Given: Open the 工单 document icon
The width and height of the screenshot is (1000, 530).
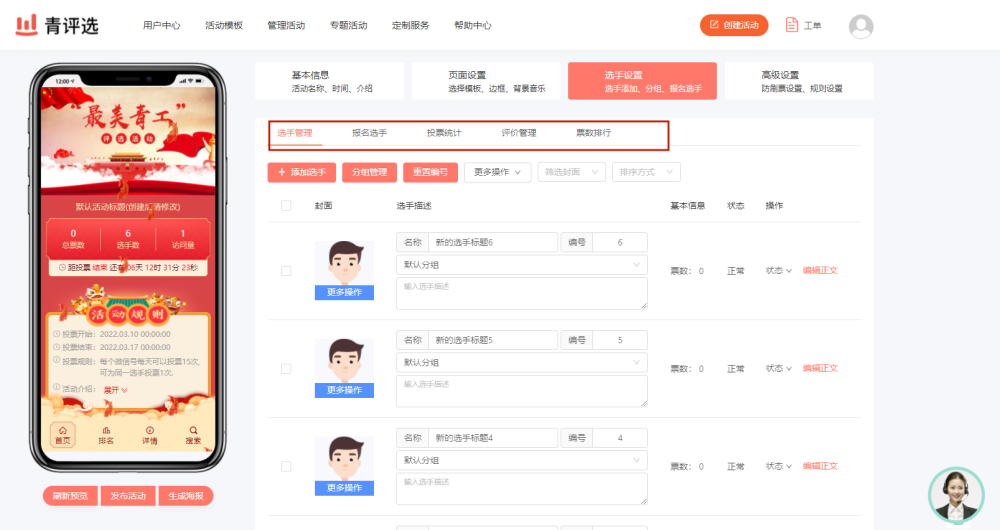Looking at the screenshot, I should 791,25.
